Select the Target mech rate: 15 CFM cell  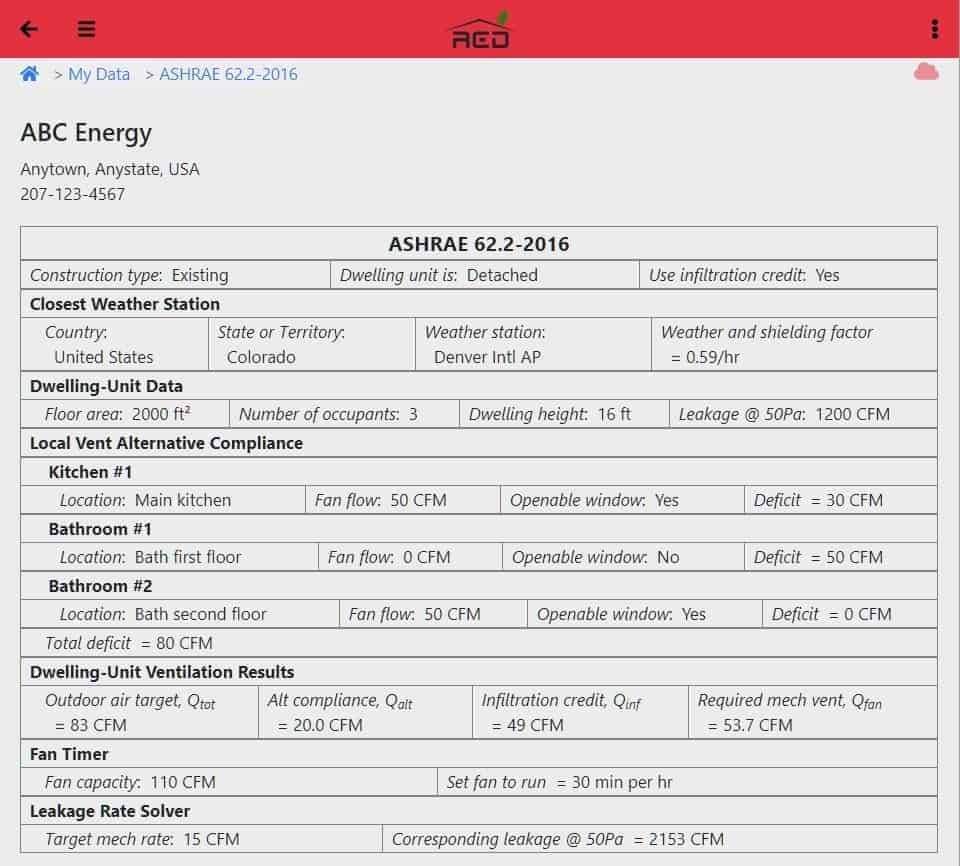click(201, 839)
